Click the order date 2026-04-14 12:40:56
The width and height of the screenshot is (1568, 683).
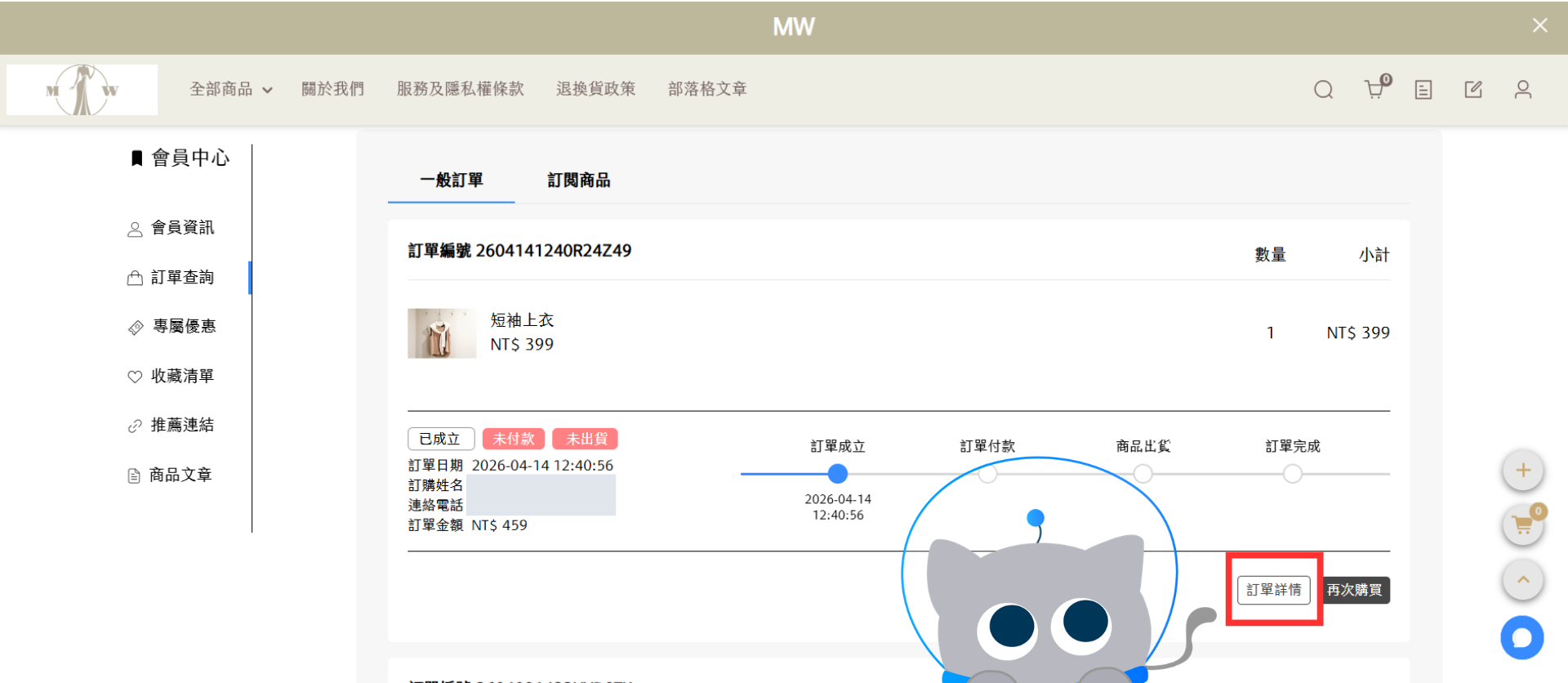pyautogui.click(x=542, y=465)
